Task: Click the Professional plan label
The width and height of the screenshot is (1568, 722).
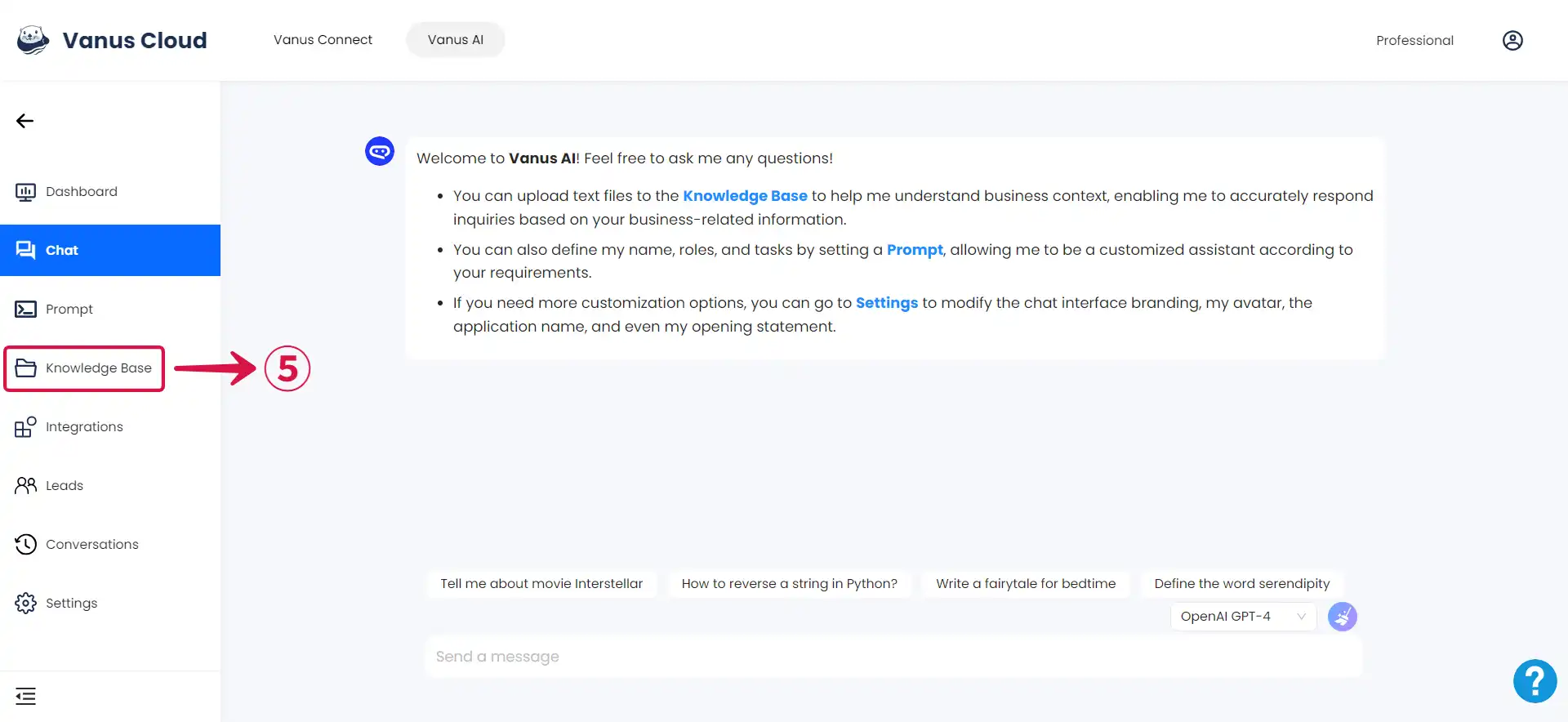Action: tap(1414, 40)
